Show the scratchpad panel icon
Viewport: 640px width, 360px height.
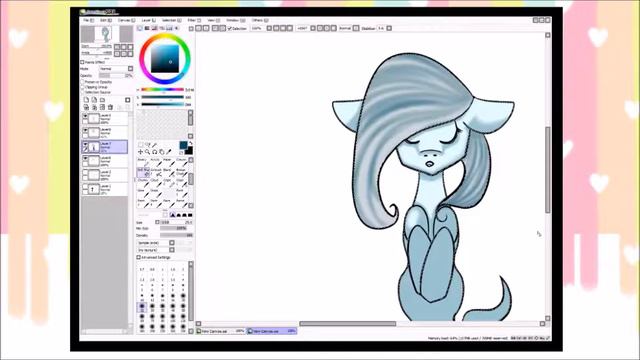(x=176, y=28)
